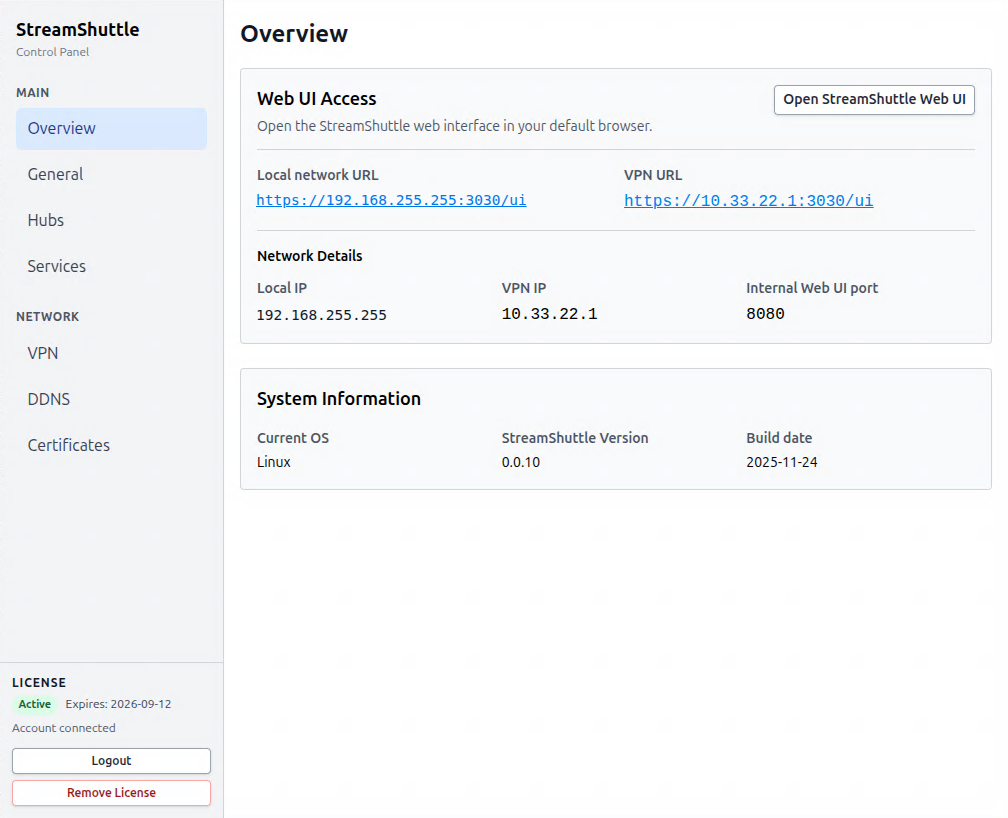Screen dimensions: 1008x818
Task: Click the VPN URL label
Action: pos(653,175)
